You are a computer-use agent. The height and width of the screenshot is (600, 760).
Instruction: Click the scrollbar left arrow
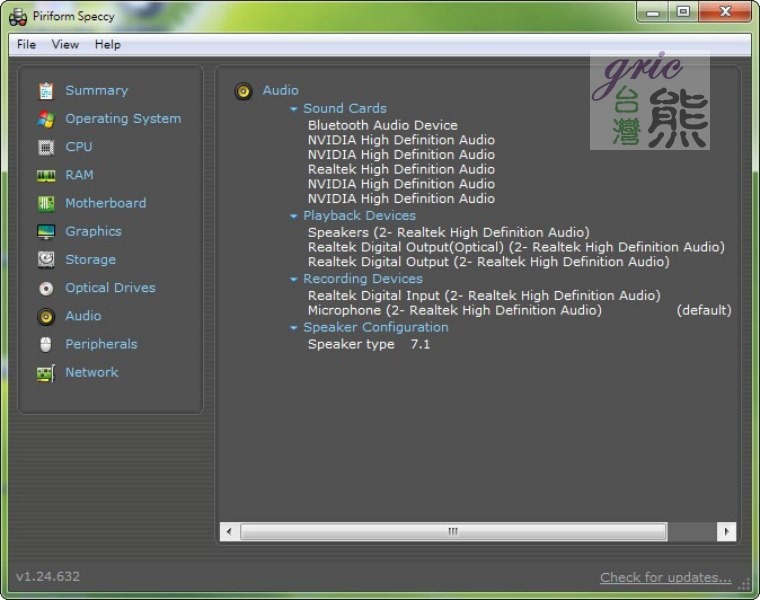click(229, 532)
